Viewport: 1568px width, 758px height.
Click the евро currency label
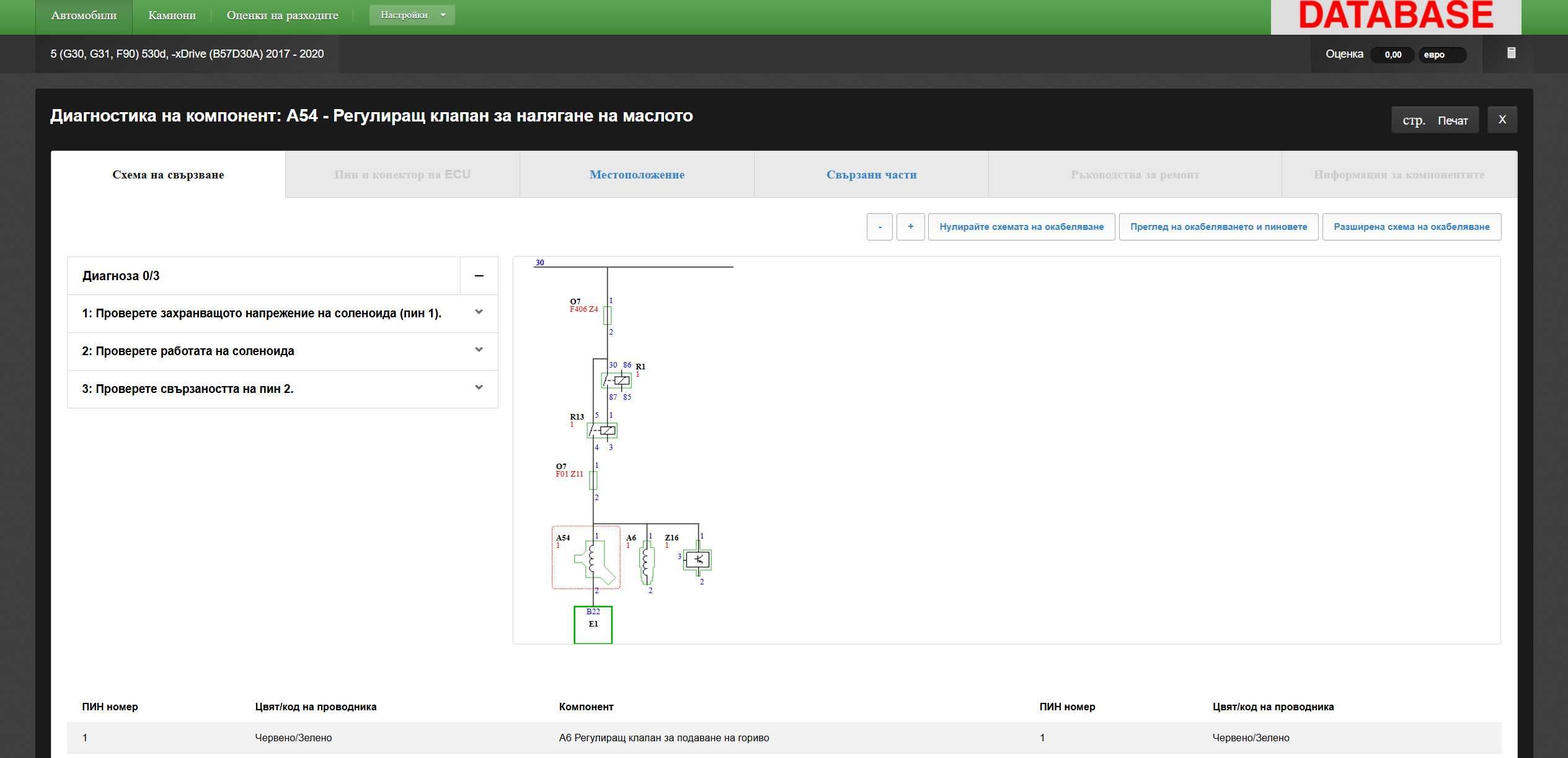pos(1442,55)
